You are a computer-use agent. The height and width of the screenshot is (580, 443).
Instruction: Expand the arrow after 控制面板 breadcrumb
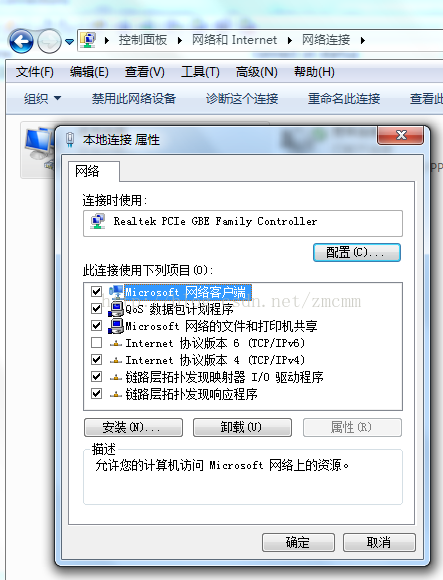(x=179, y=40)
